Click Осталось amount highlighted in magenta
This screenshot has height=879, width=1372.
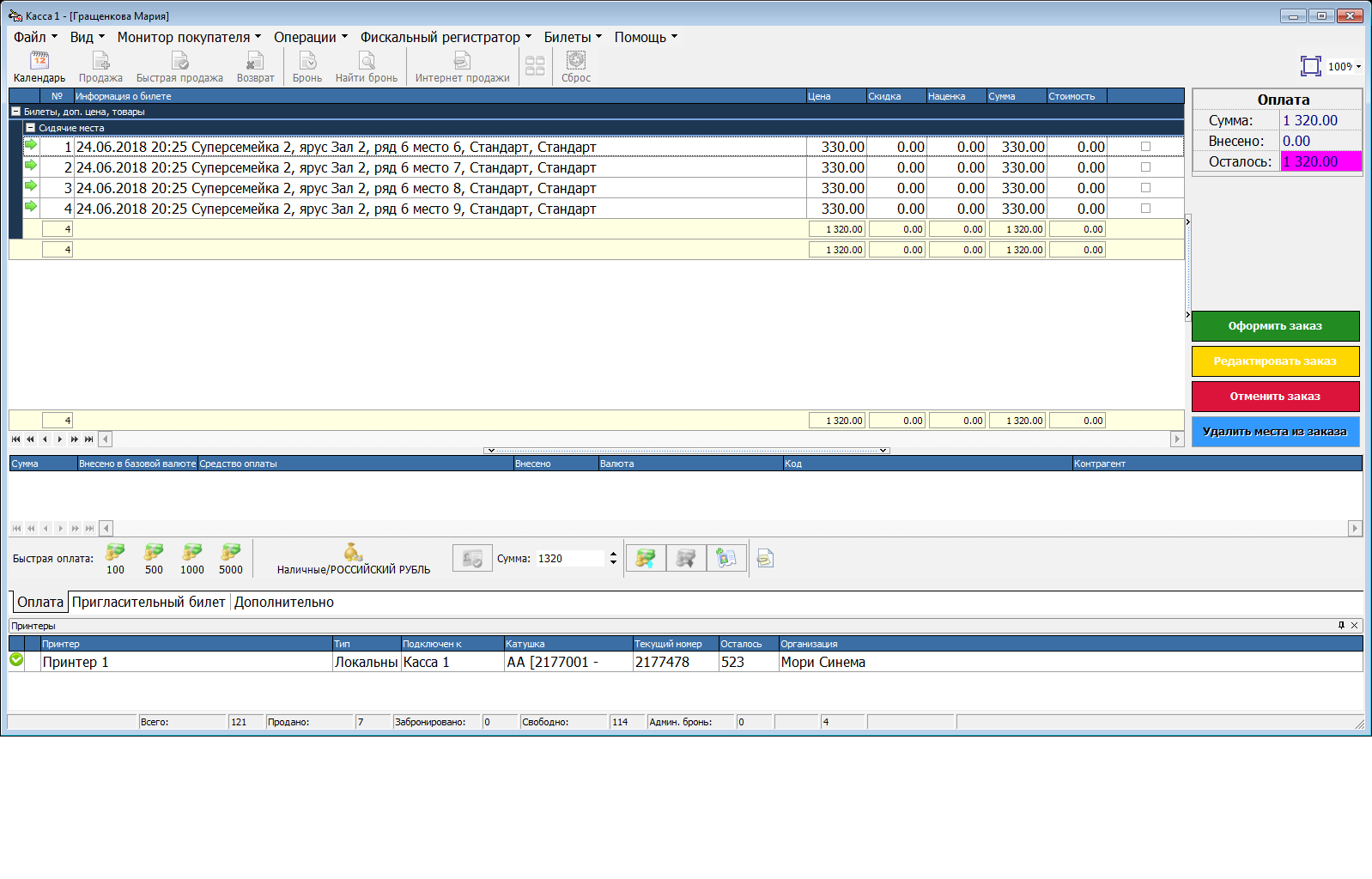(x=1320, y=161)
